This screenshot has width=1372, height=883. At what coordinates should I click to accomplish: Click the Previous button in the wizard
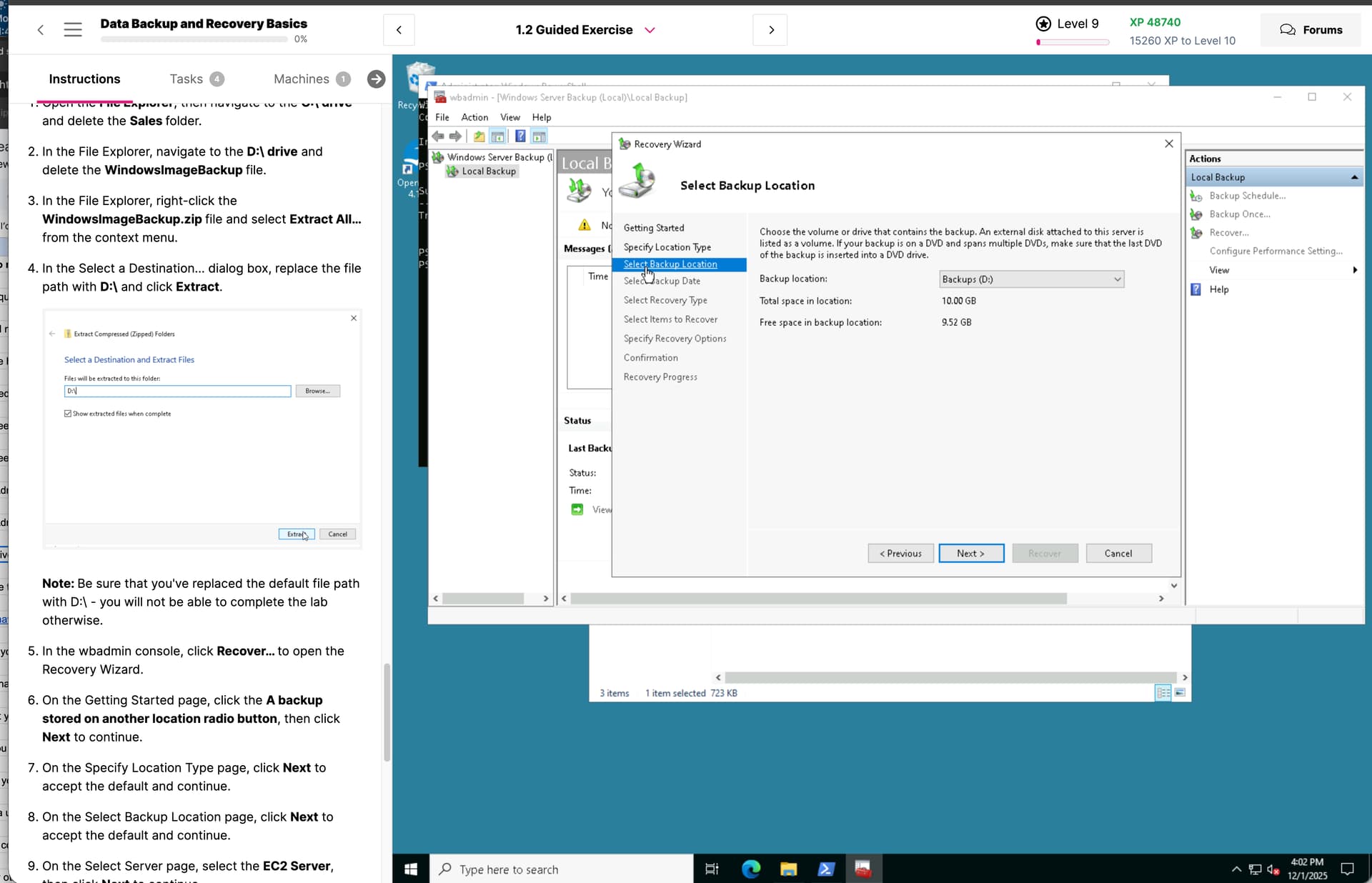pos(900,553)
